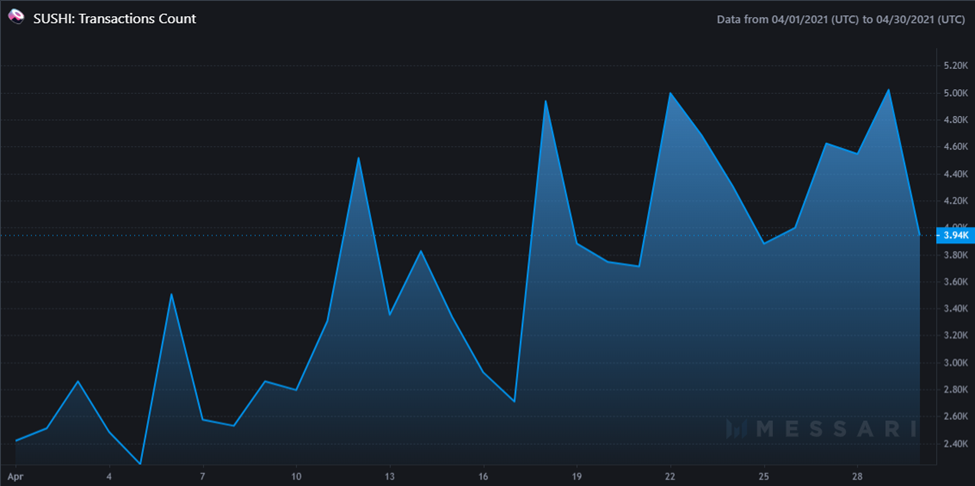Screen dimensions: 975x486
Task: Click the April 17 trough data point
Action: click(514, 401)
